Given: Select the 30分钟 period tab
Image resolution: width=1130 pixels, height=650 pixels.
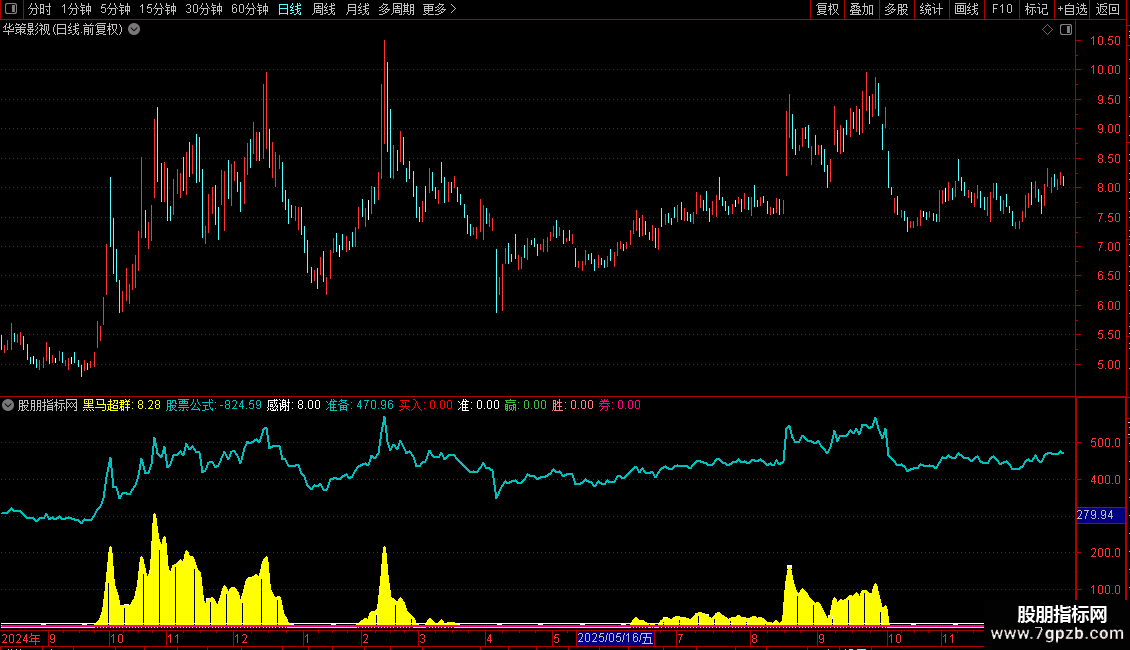Looking at the screenshot, I should click(x=204, y=9).
